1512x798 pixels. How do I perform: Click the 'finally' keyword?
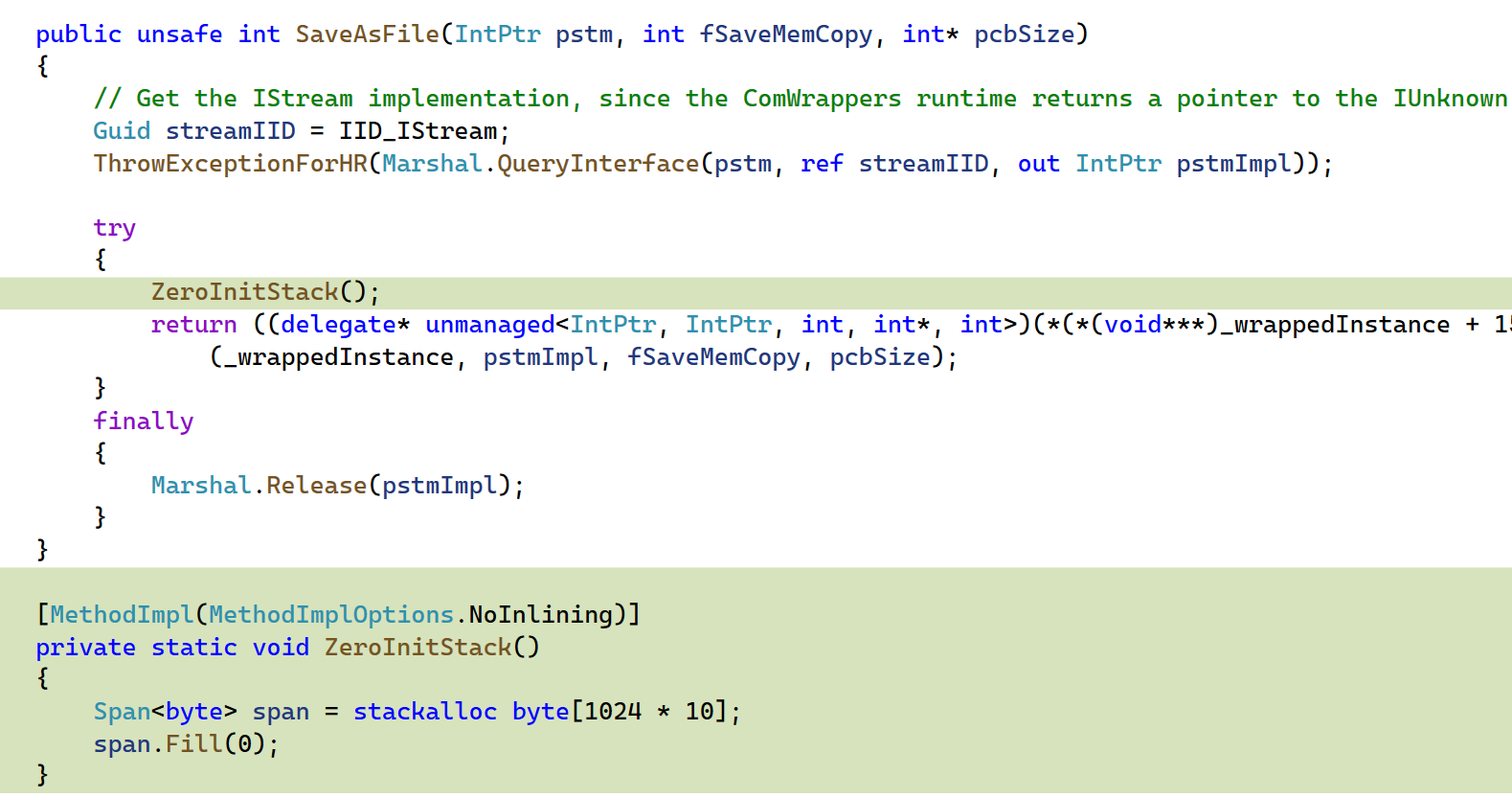[x=144, y=422]
